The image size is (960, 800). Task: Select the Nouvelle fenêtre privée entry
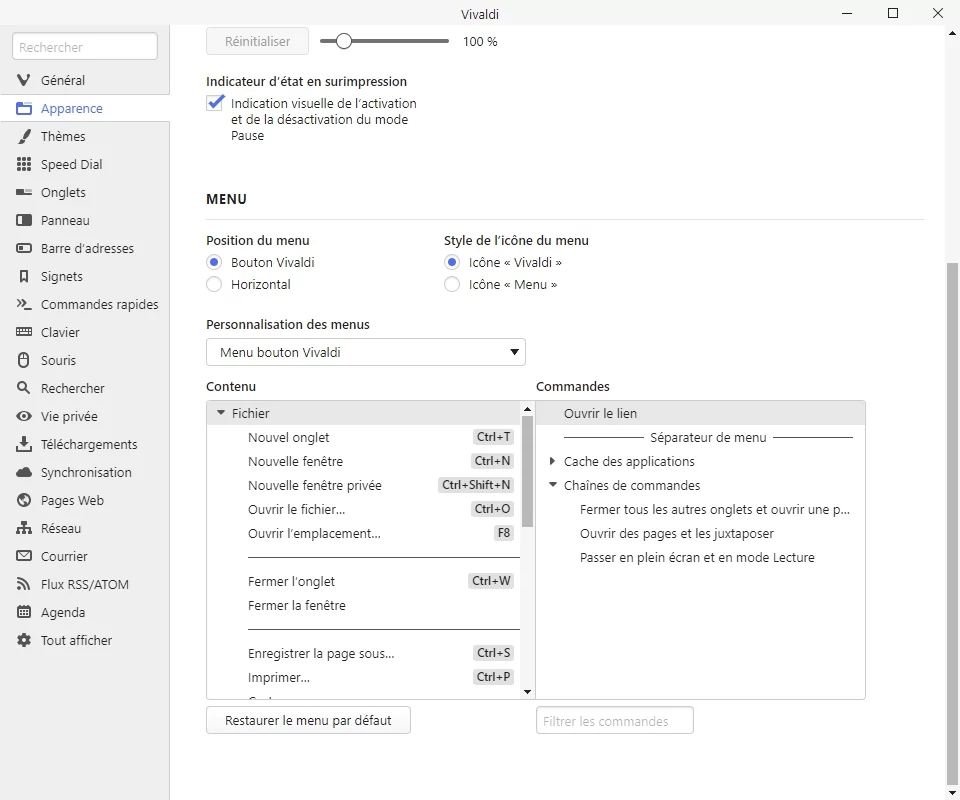[x=364, y=485]
